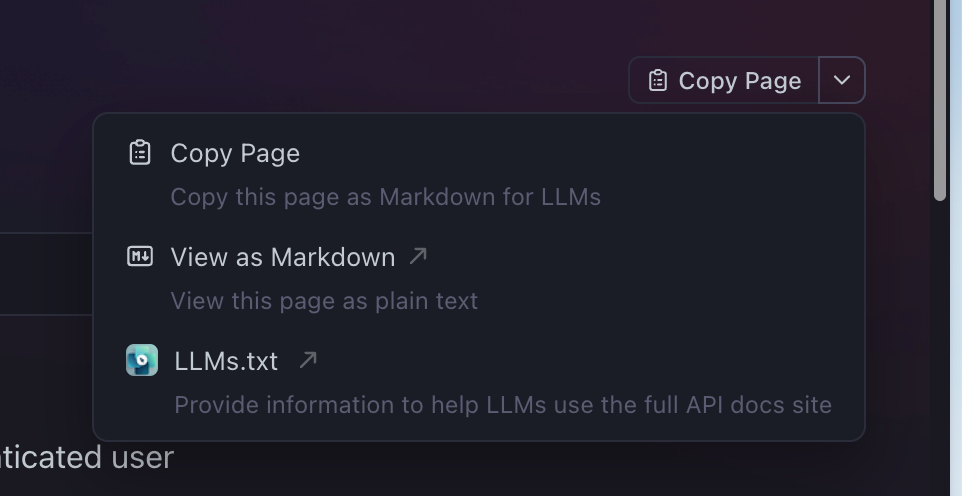Click the Copy Page button label
Viewport: 962px width, 496px height.
(739, 80)
